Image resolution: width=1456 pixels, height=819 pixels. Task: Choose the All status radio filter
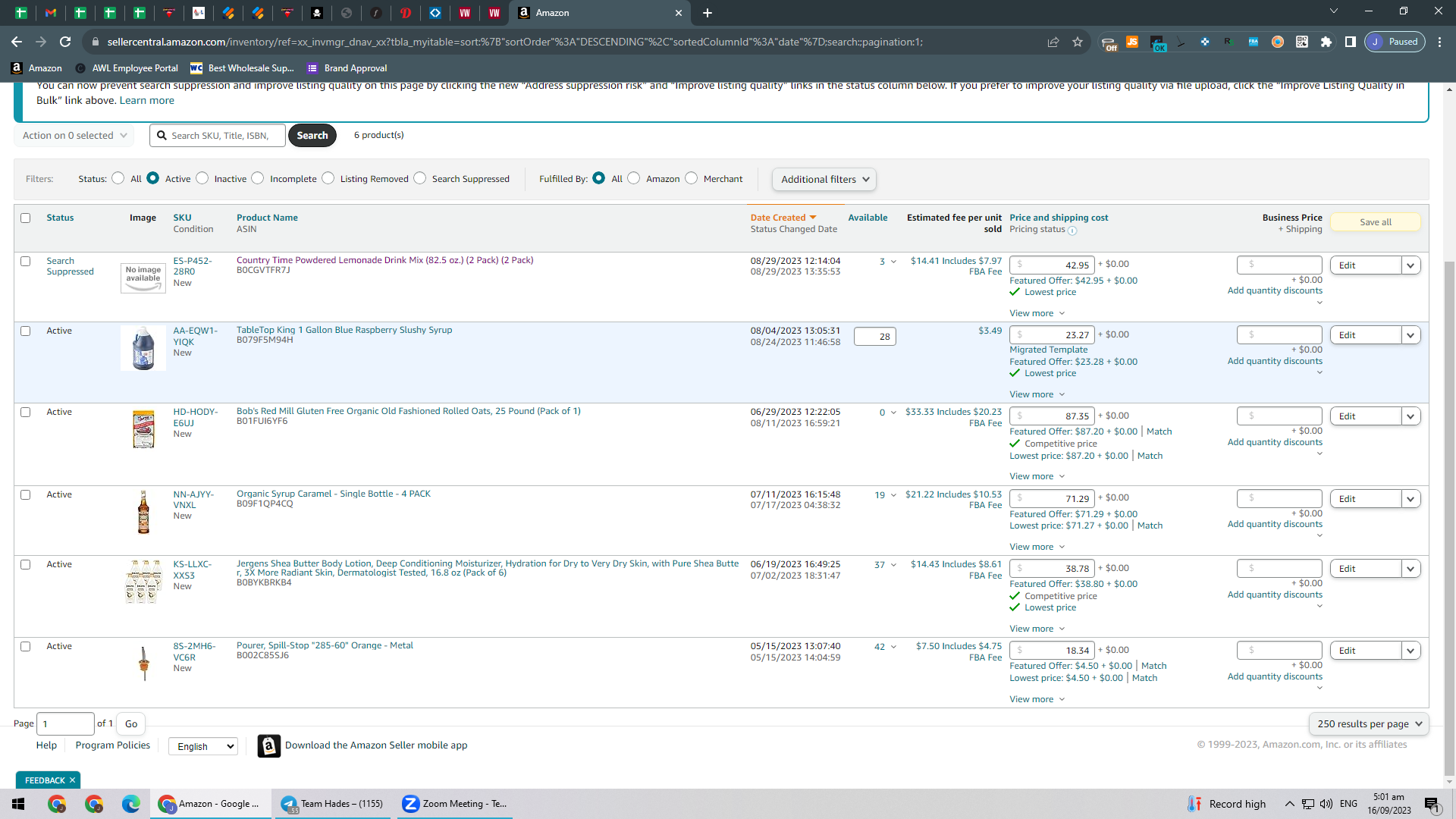tap(118, 178)
